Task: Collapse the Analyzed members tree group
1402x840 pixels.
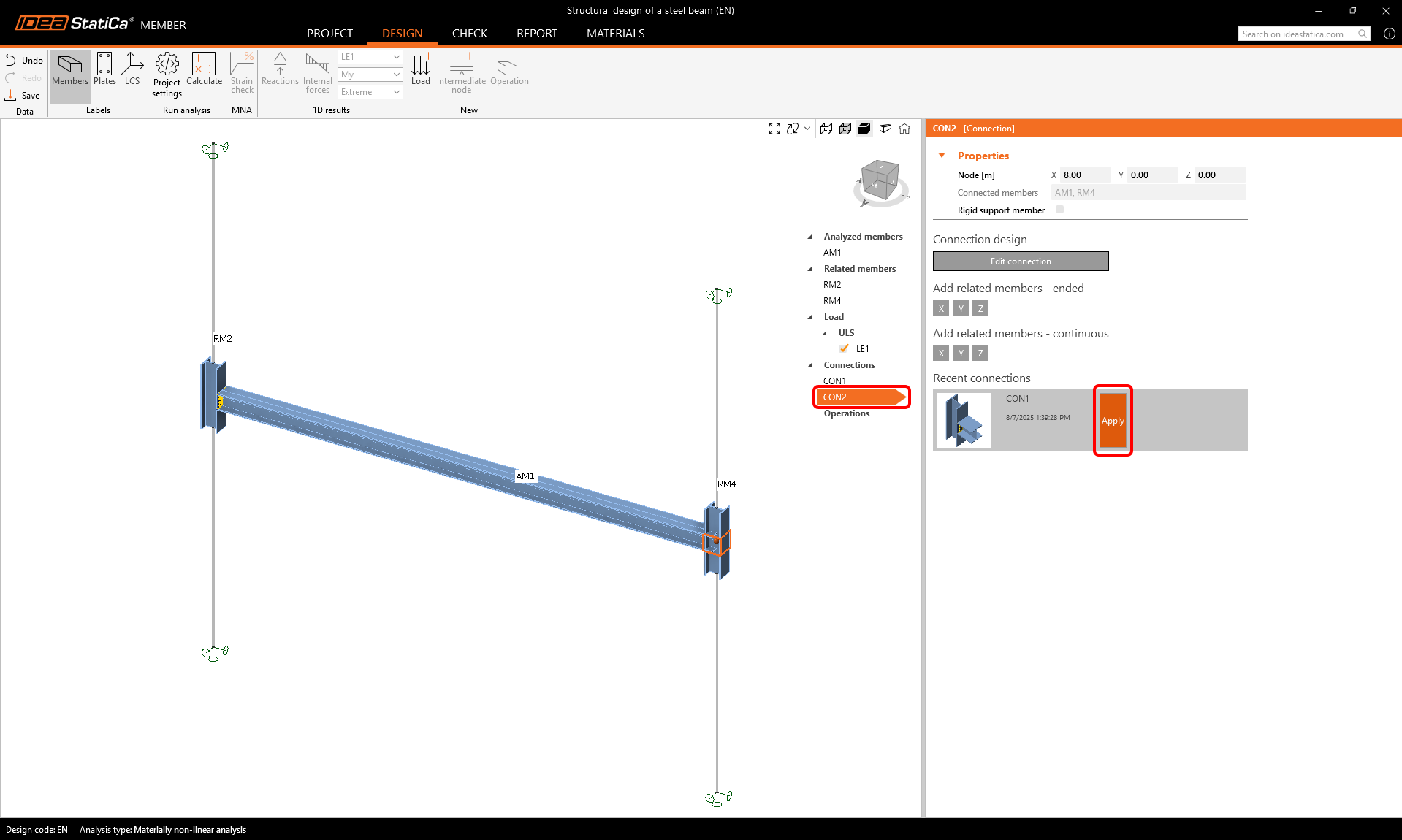Action: pos(809,237)
